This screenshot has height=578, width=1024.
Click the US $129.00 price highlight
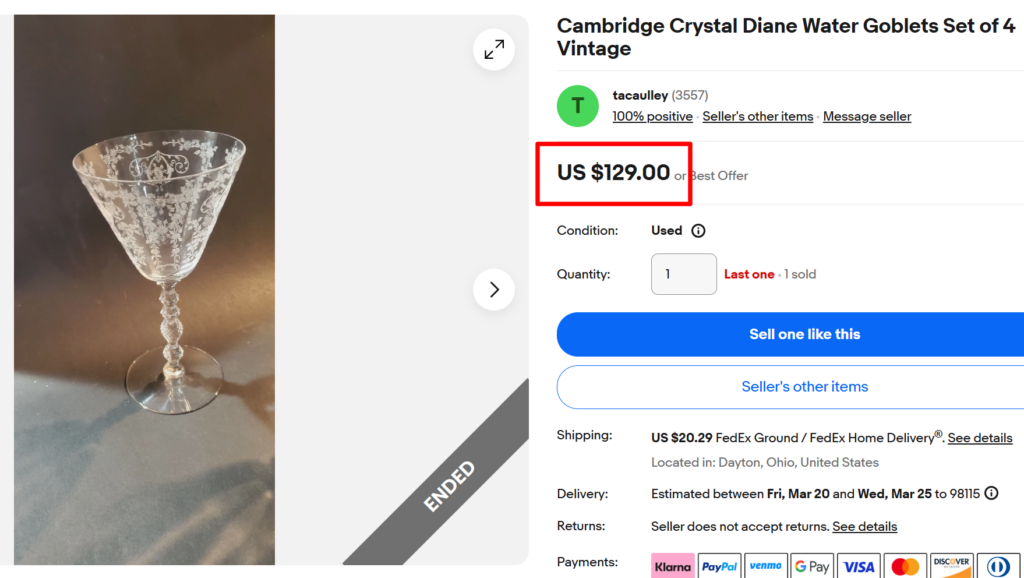(612, 172)
